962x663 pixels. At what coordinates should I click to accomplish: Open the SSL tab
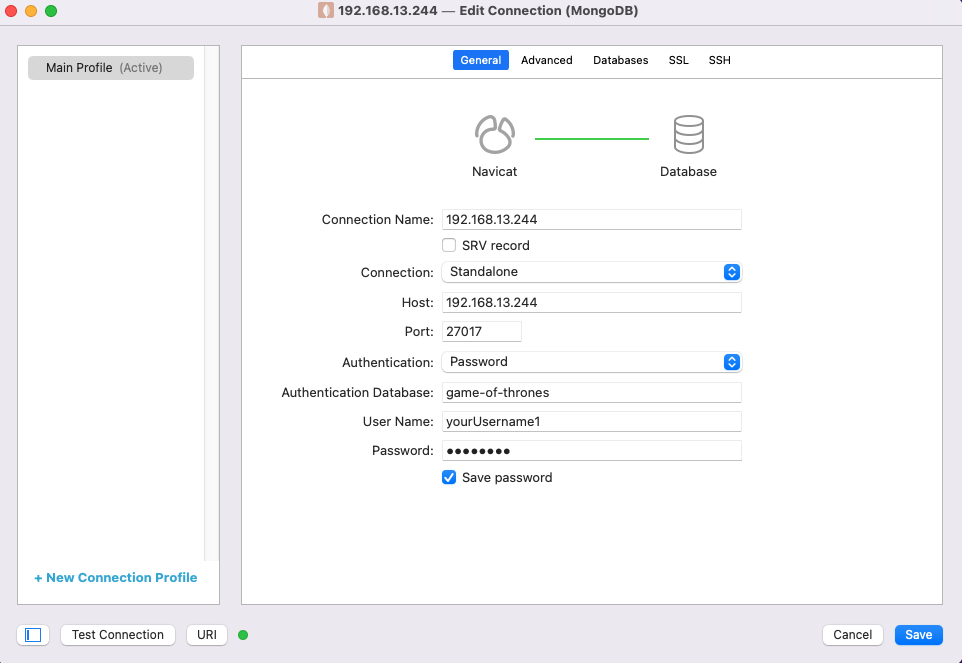679,60
